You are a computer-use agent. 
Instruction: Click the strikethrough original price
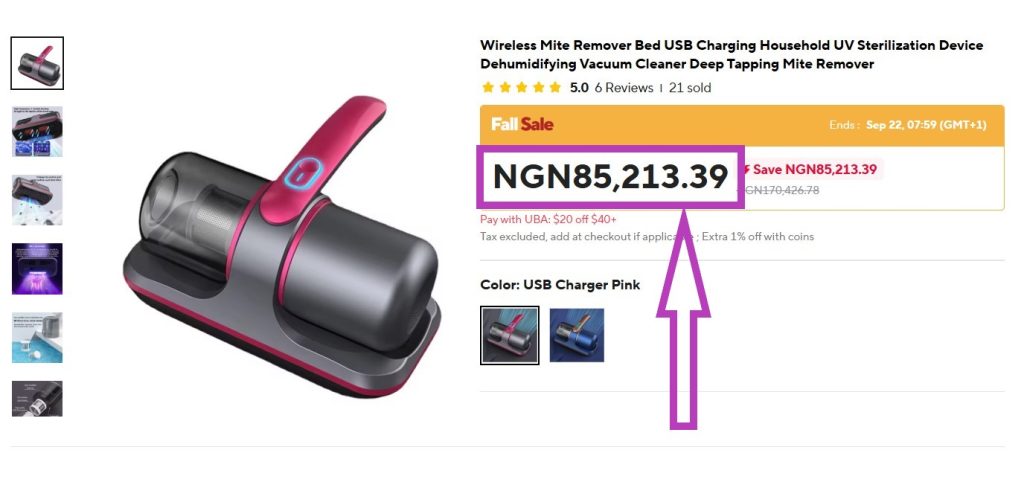(778, 191)
